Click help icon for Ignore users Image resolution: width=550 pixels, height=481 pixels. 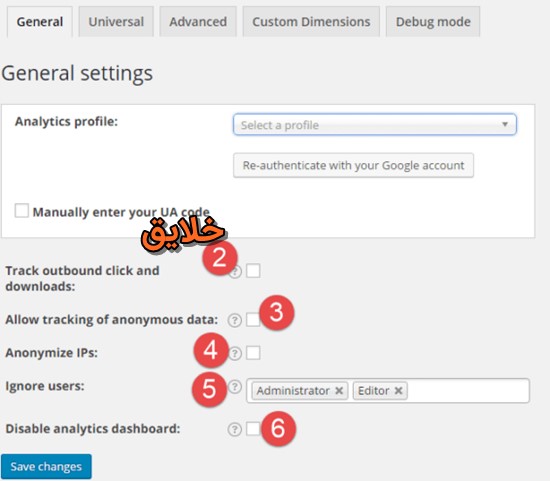click(235, 387)
